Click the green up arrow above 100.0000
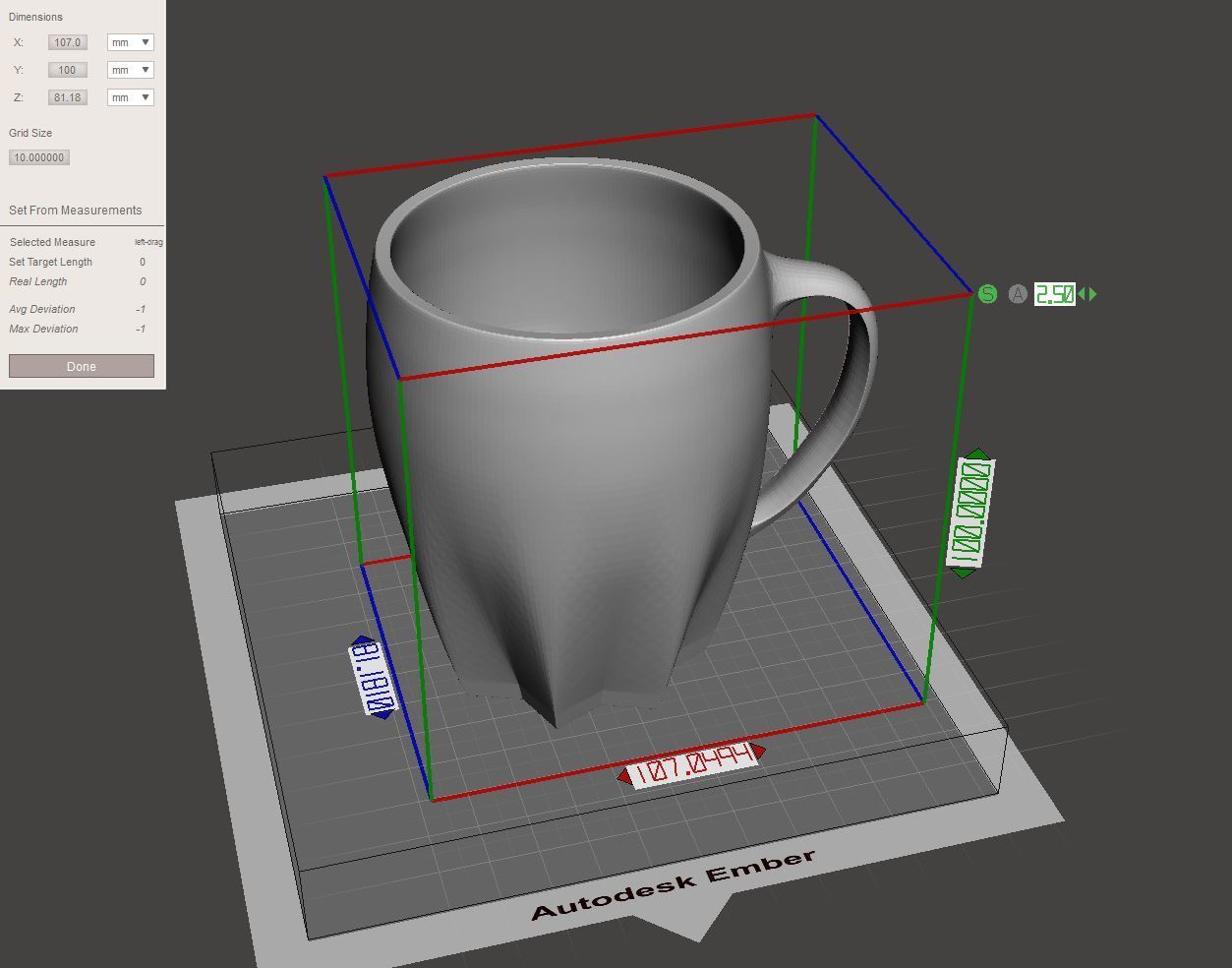 pos(977,454)
